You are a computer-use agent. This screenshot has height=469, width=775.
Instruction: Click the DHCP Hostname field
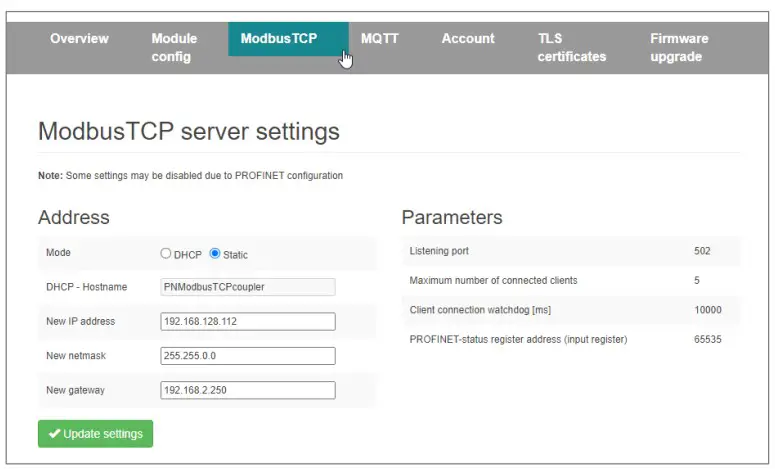pos(247,287)
